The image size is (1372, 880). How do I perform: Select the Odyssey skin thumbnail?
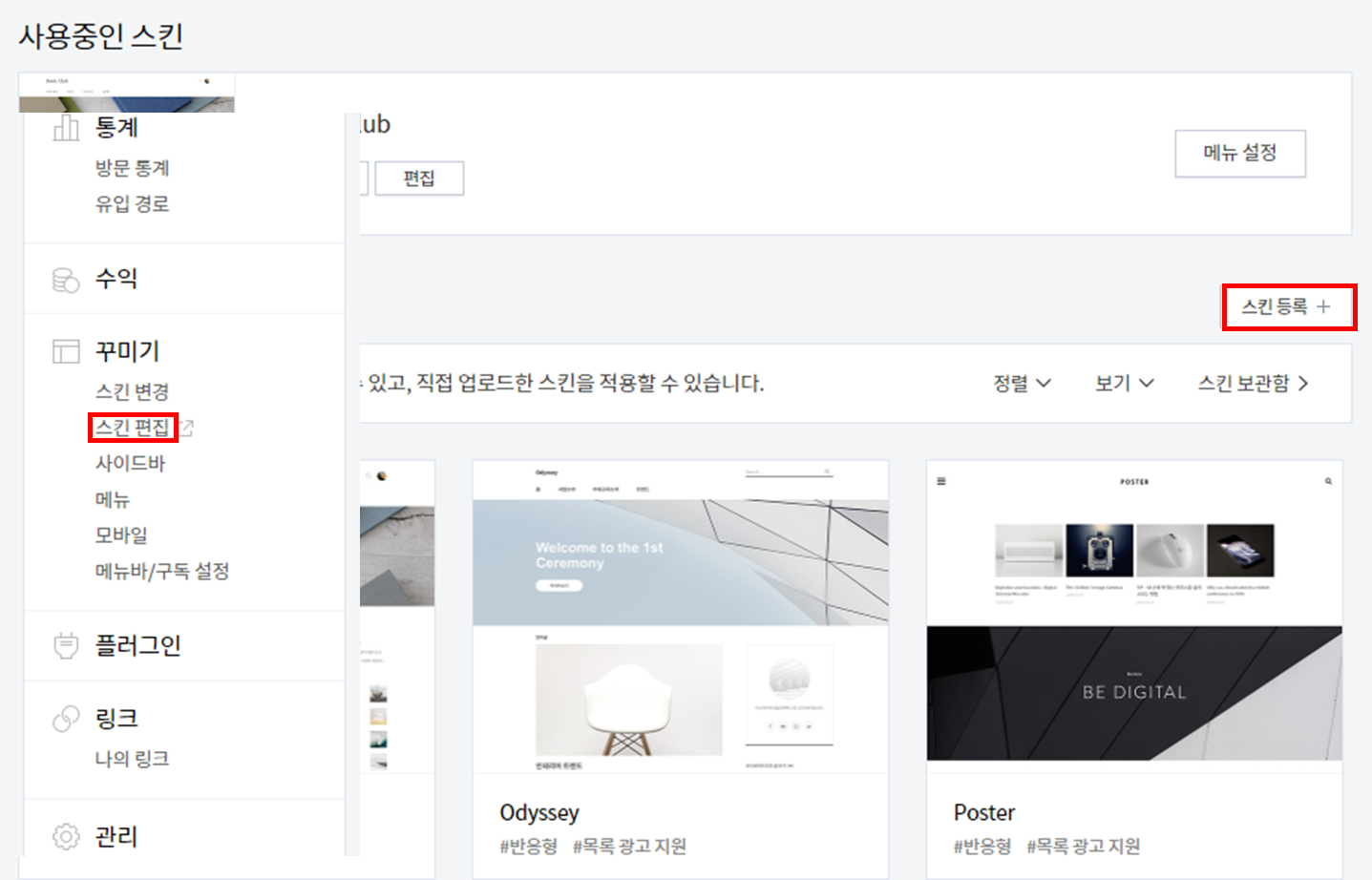[681, 618]
